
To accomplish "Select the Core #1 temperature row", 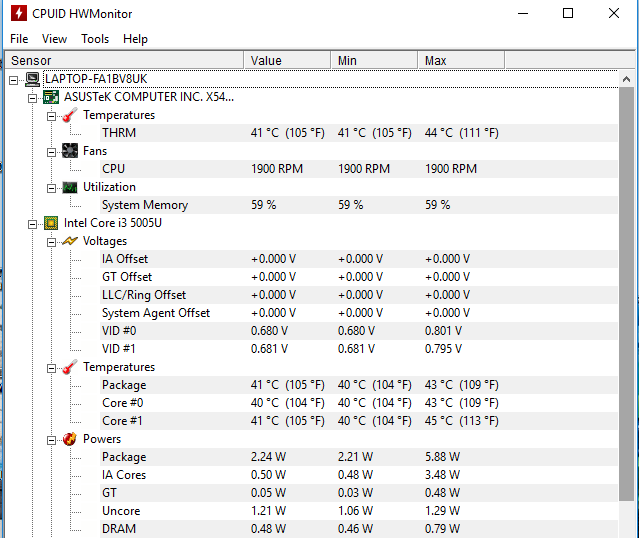I will click(x=359, y=421).
